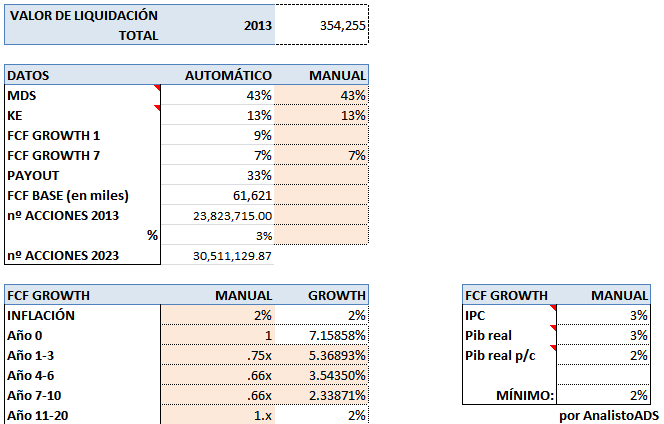
Task: Select FCF GROWTH 7 automatic value 7%
Action: pos(218,155)
